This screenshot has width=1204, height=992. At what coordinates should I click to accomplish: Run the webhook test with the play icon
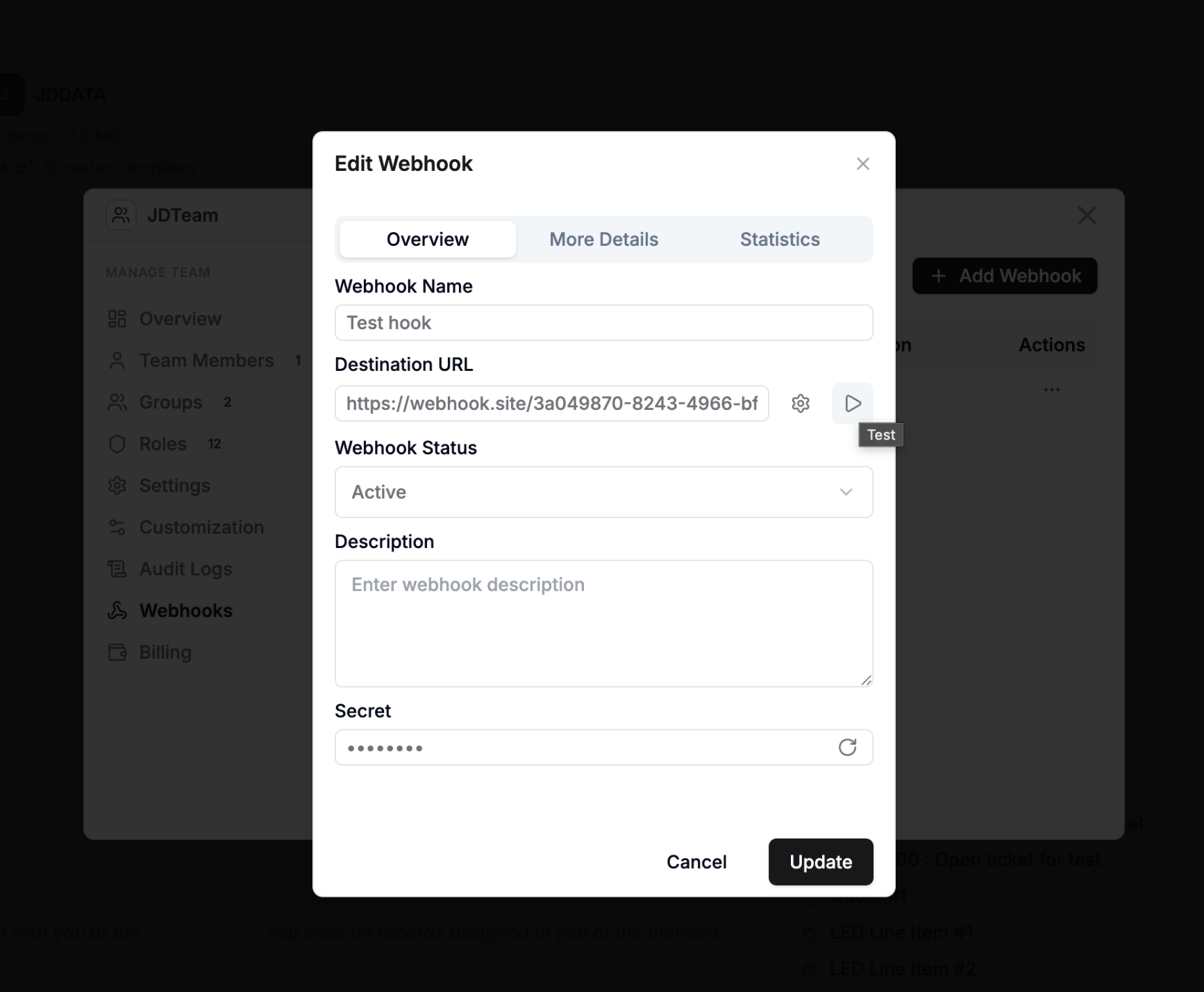coord(852,403)
